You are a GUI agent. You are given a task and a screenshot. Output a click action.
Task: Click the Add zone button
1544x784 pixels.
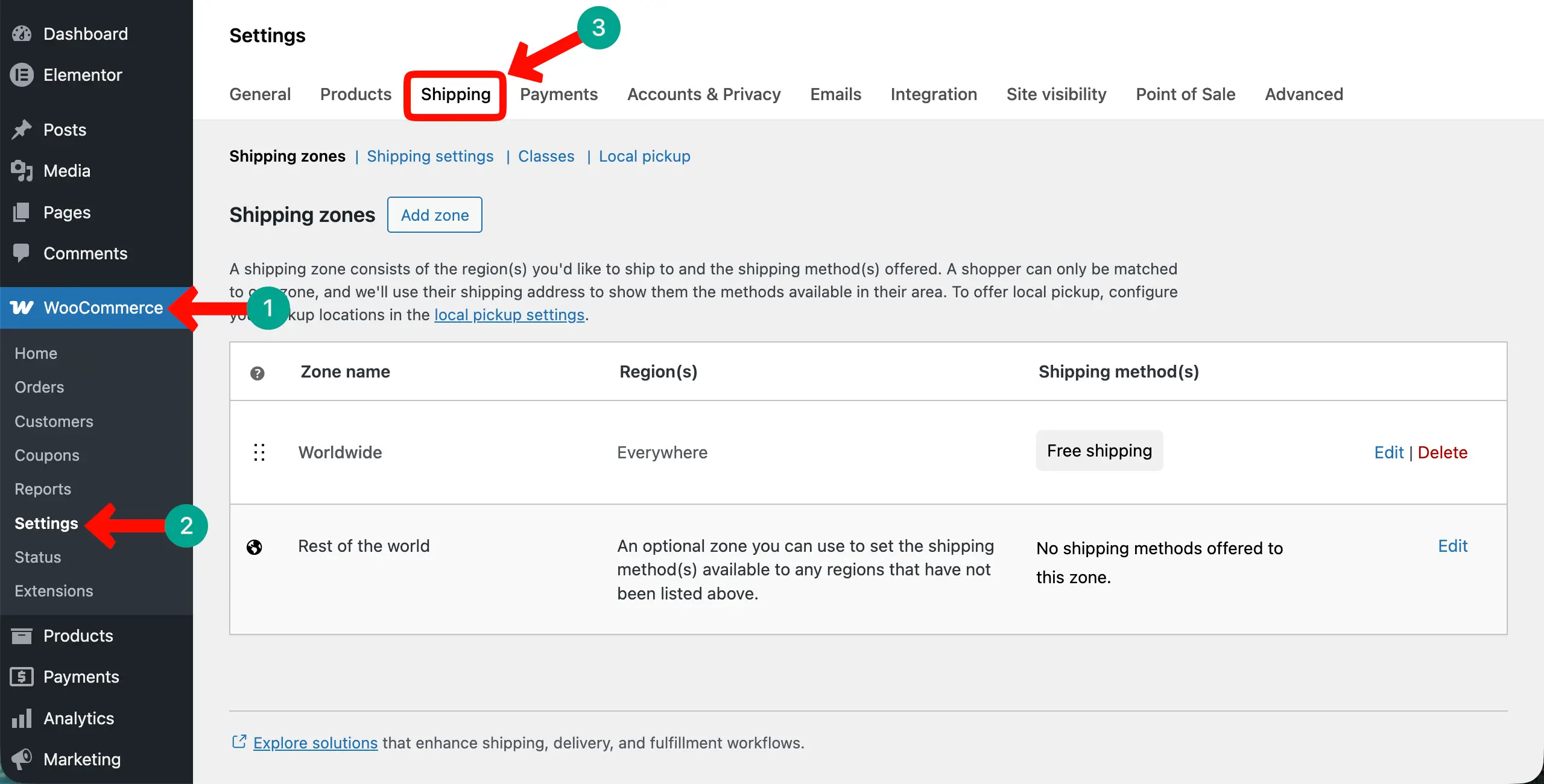point(435,215)
